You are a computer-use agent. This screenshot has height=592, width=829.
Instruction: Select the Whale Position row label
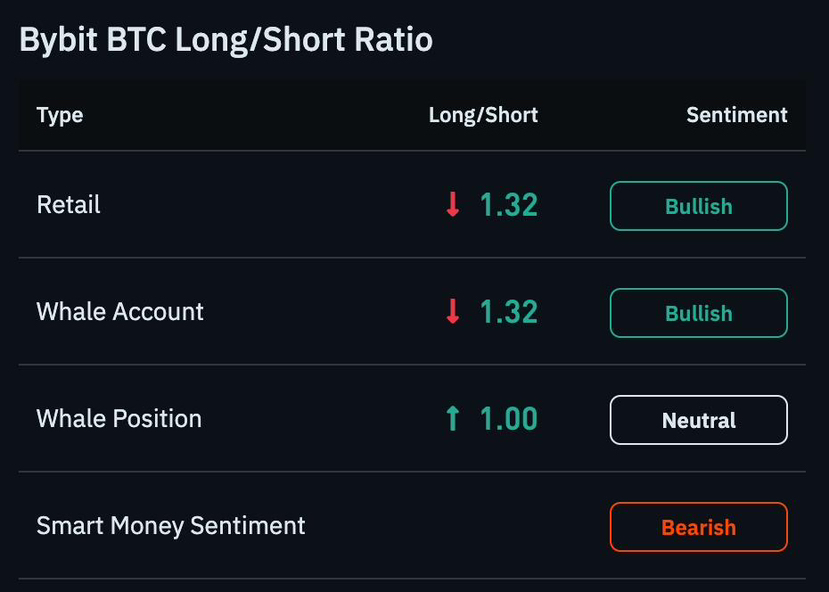[119, 419]
